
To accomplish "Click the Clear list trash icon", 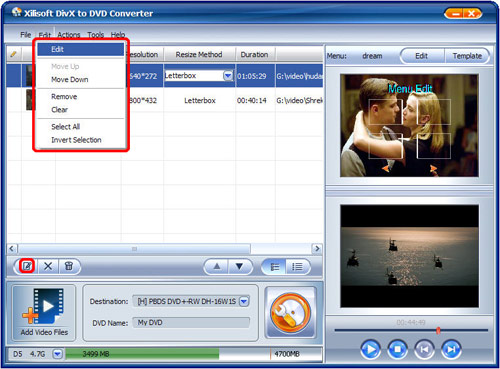I will (69, 266).
